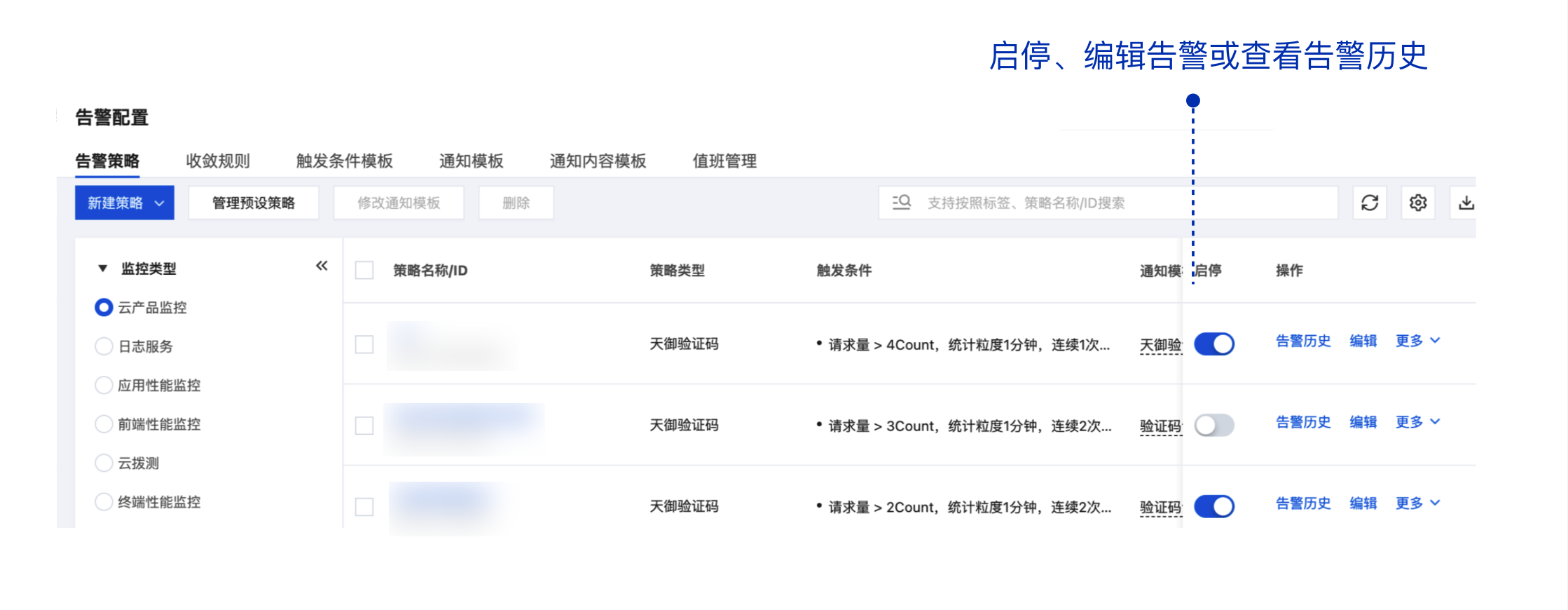Click the search icon in search box
The image size is (1568, 610).
point(902,203)
